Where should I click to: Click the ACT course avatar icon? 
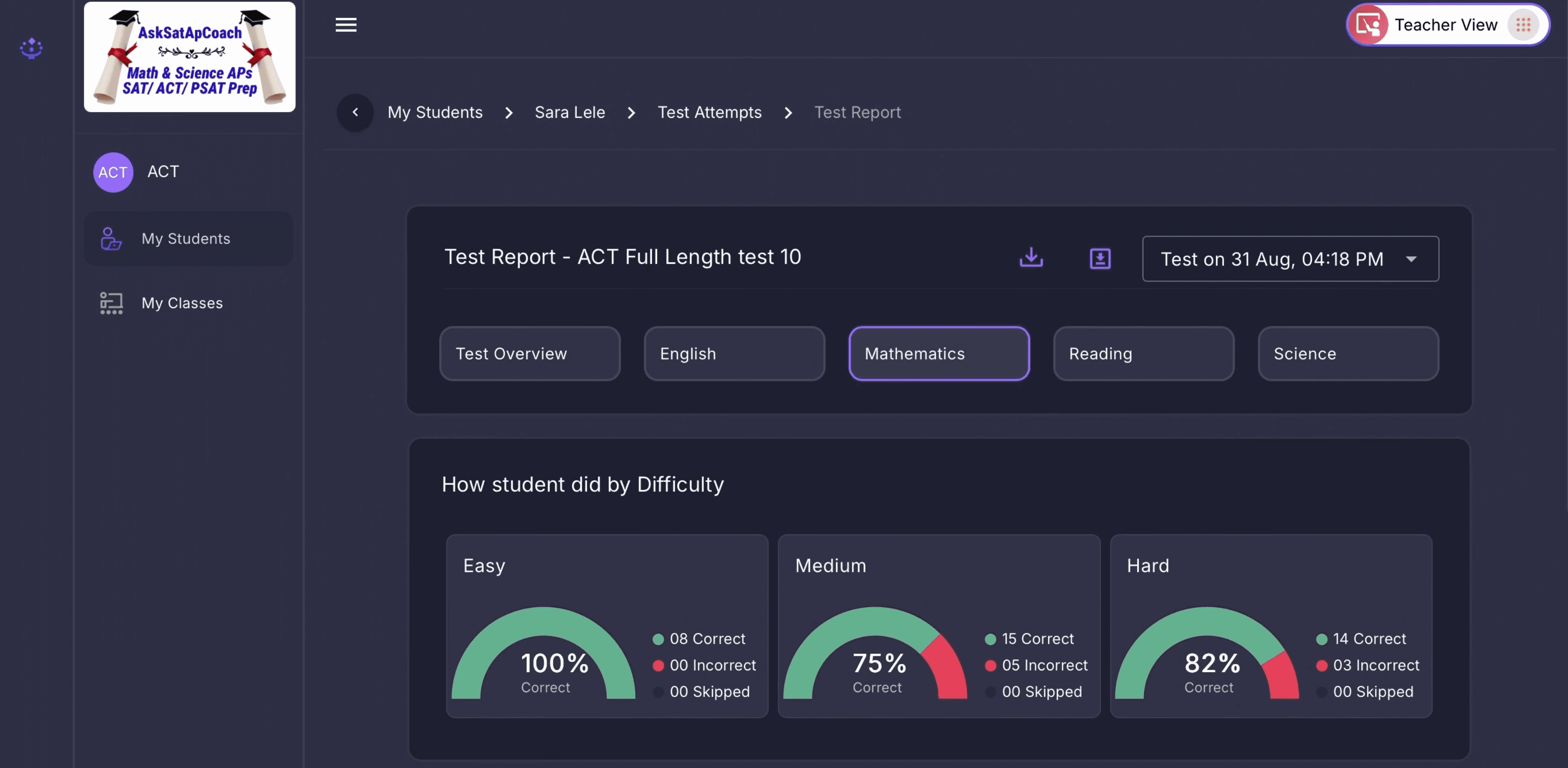[113, 172]
